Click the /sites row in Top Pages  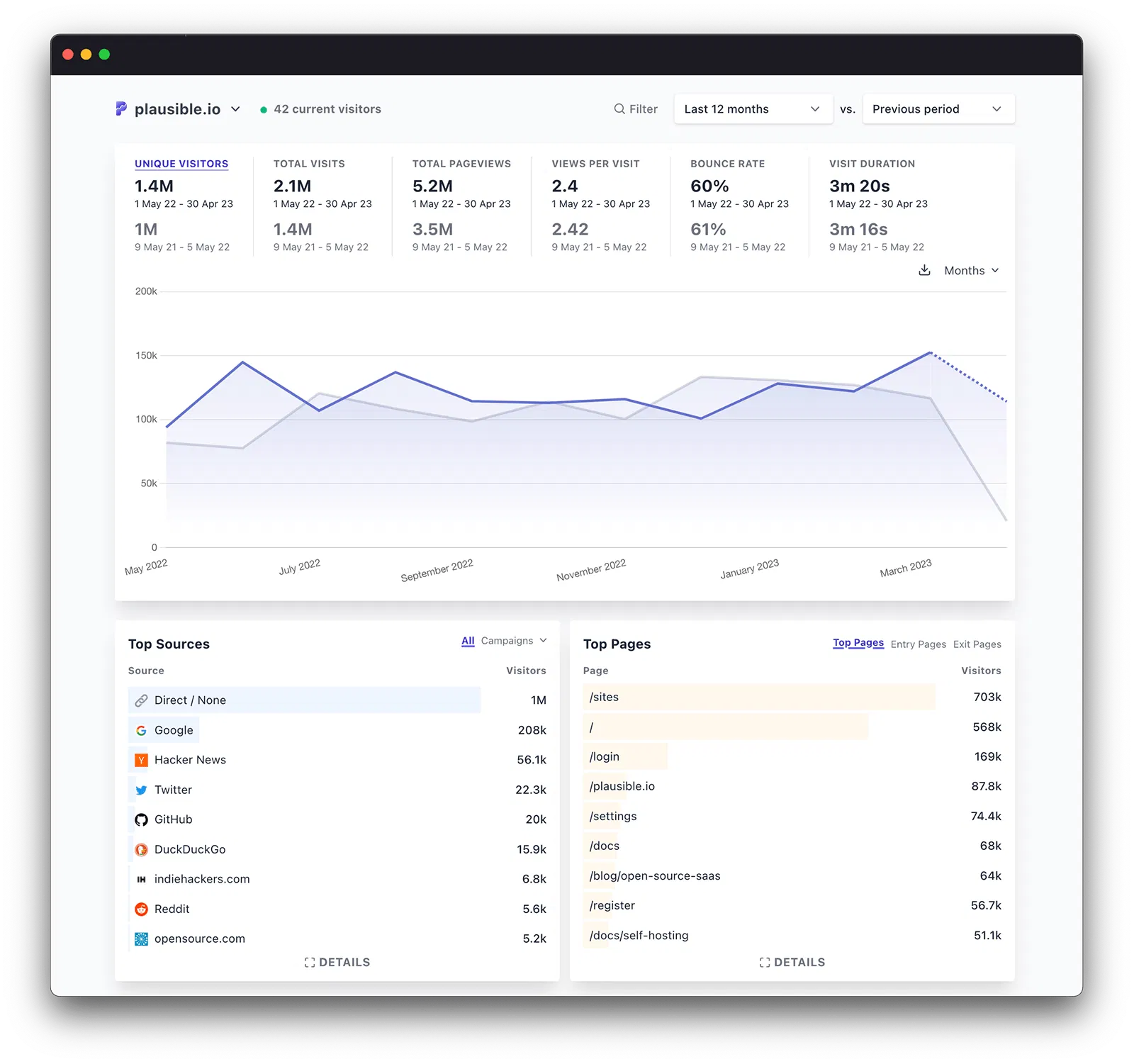click(x=709, y=697)
